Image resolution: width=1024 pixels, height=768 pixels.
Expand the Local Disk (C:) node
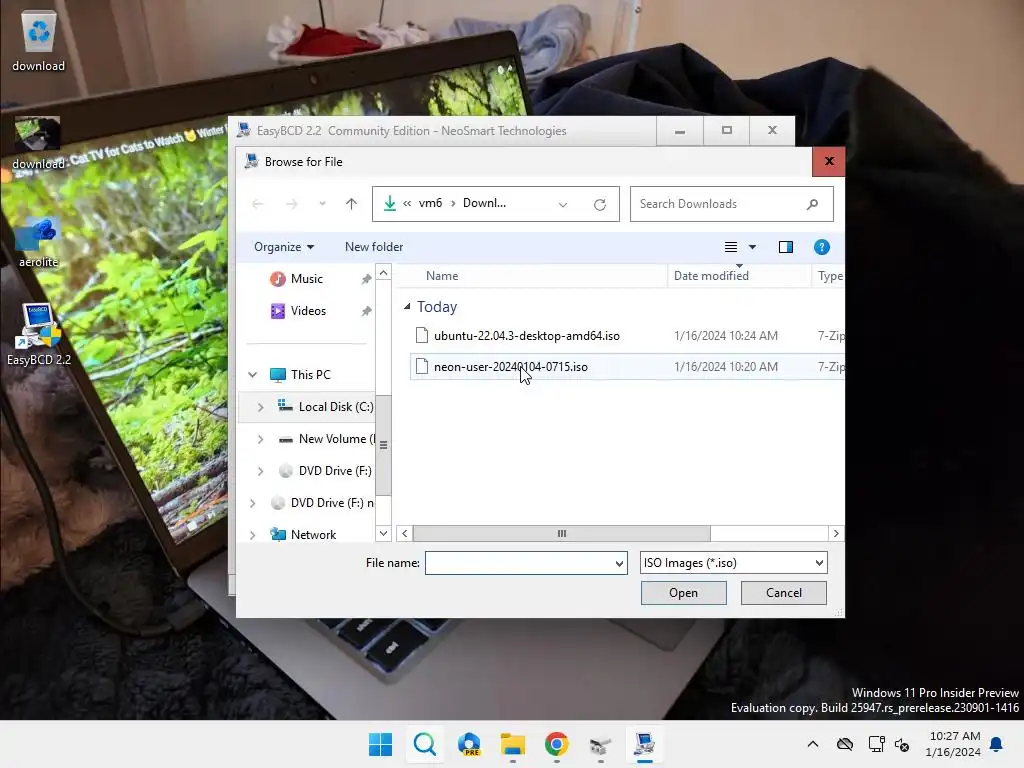click(x=261, y=407)
